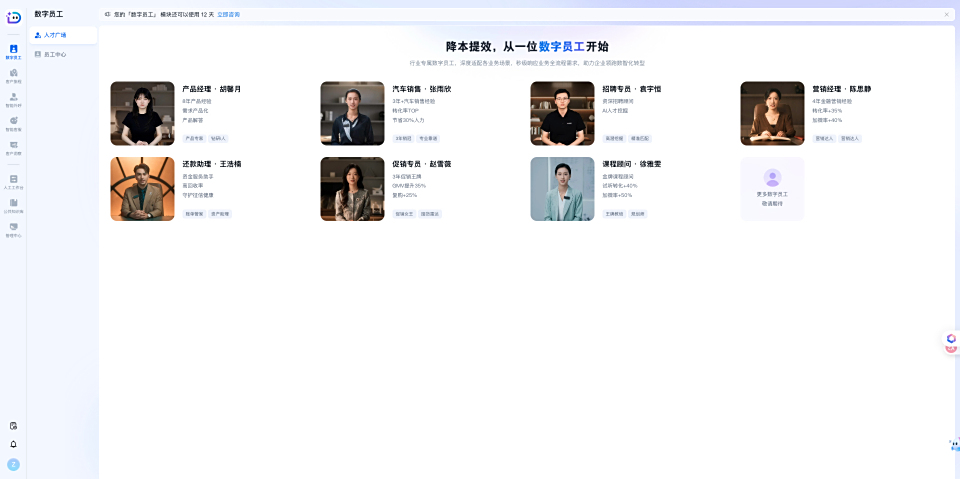Click the clipboard icon above the bell
960x479 pixels.
[x=13, y=425]
